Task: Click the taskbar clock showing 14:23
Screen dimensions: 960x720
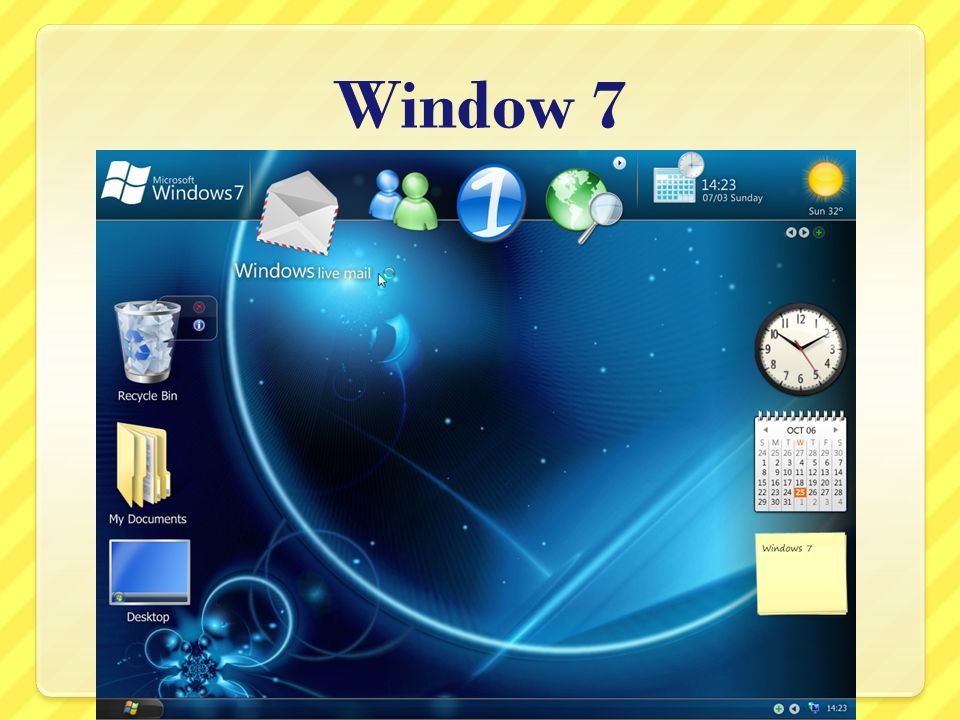Action: [836, 708]
